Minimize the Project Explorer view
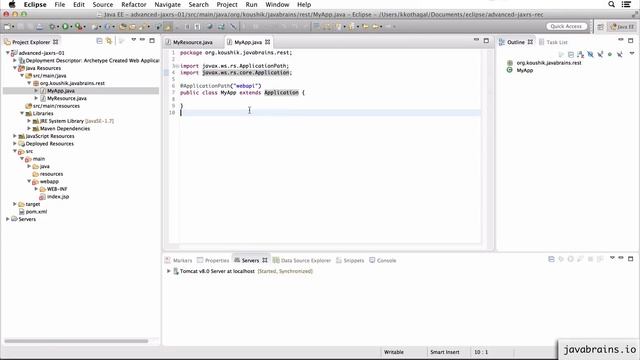 pyautogui.click(x=142, y=40)
